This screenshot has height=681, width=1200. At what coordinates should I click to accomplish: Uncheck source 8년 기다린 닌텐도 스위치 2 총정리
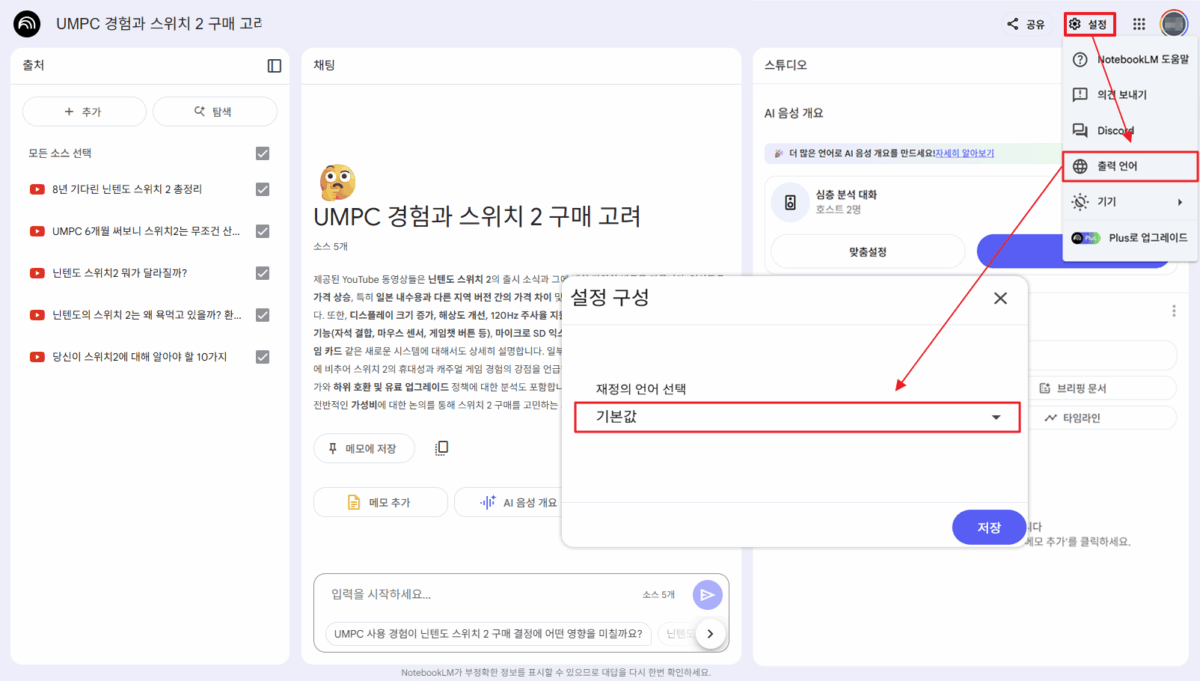pyautogui.click(x=262, y=189)
